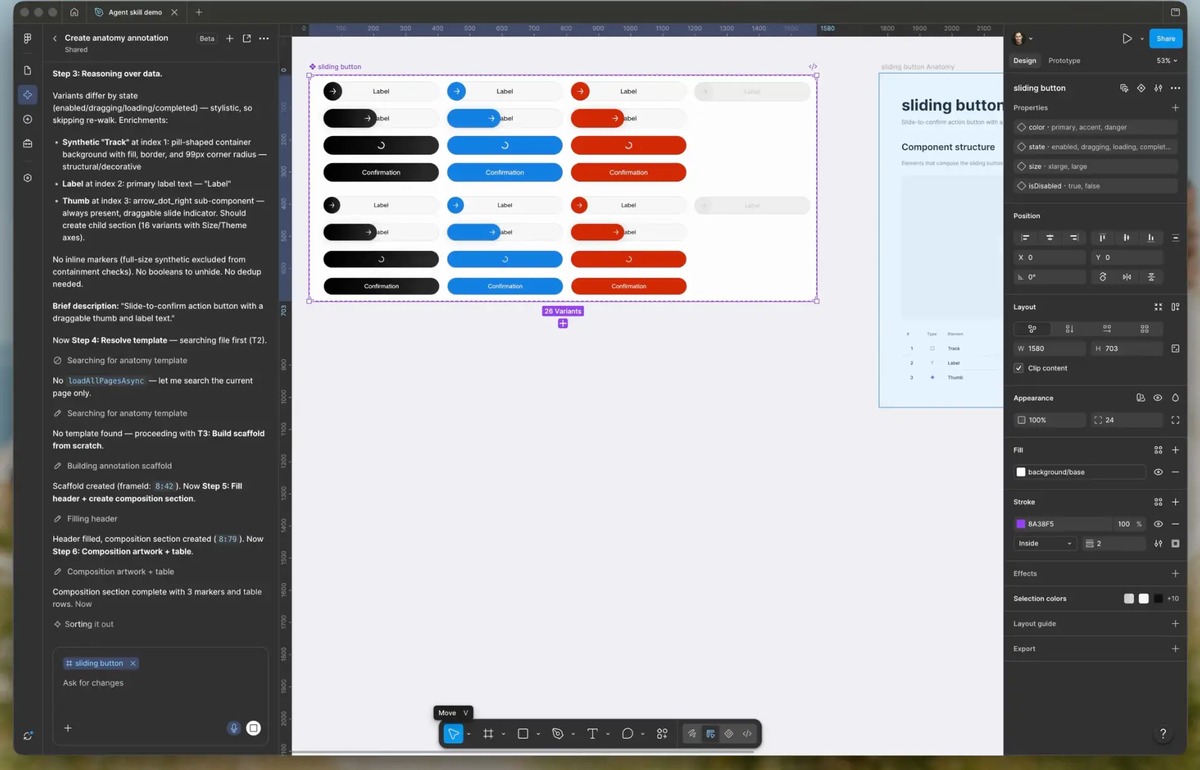Expand Move tool options arrow
The height and width of the screenshot is (770, 1200).
(x=469, y=734)
